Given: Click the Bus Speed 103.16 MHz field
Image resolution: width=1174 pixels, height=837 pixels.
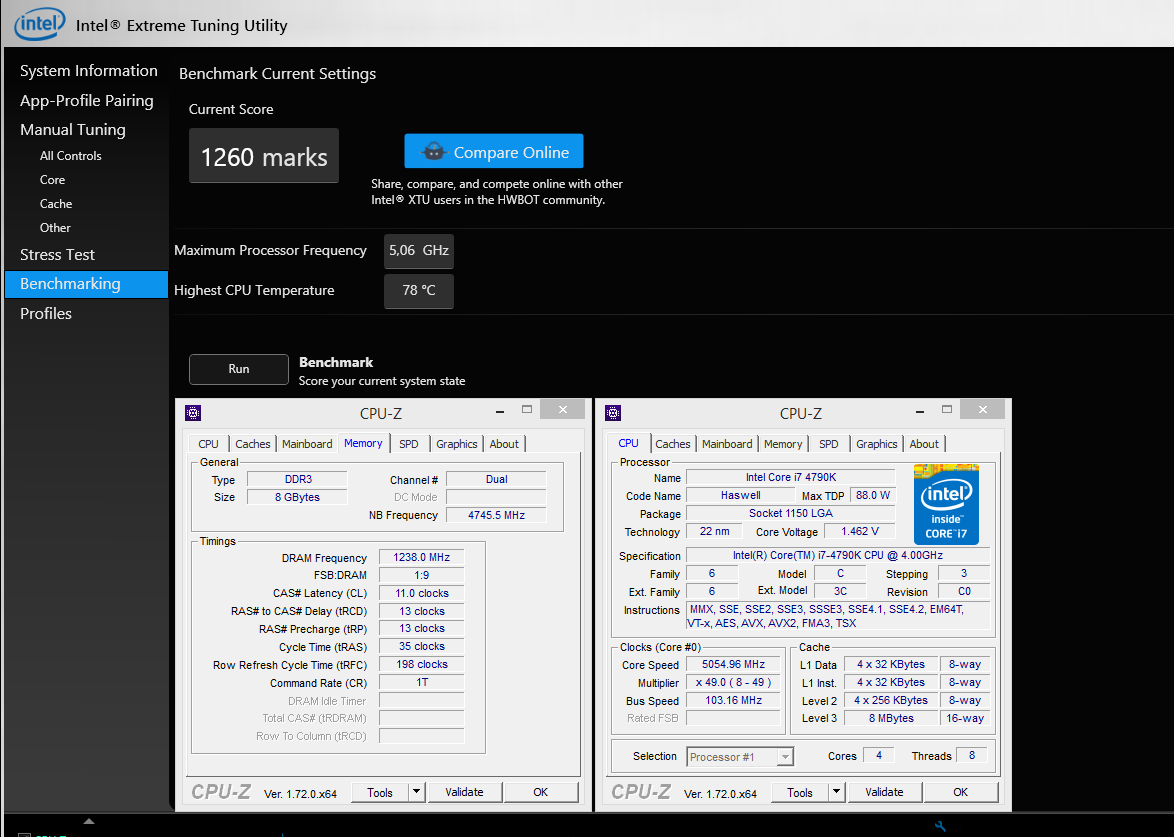Looking at the screenshot, I should pos(733,700).
